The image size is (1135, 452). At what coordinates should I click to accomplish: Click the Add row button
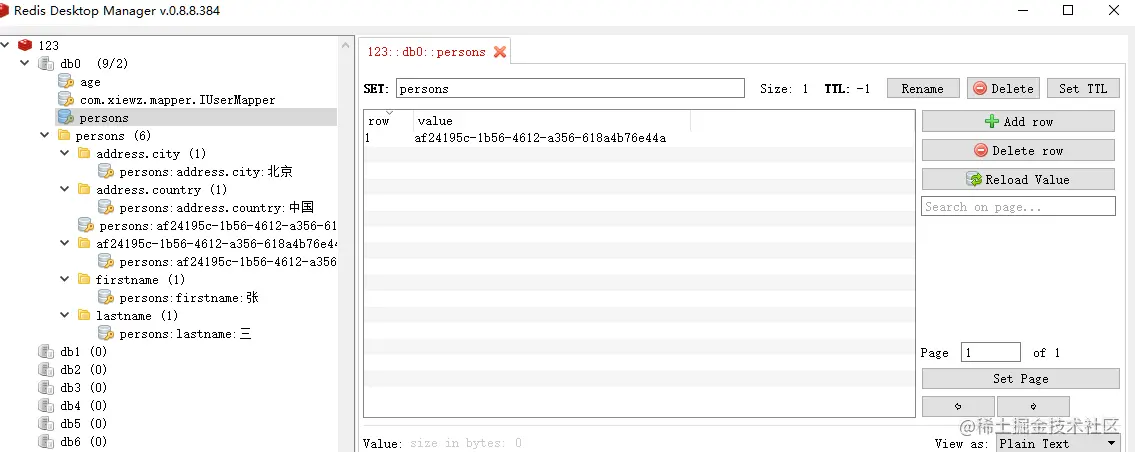click(1018, 122)
